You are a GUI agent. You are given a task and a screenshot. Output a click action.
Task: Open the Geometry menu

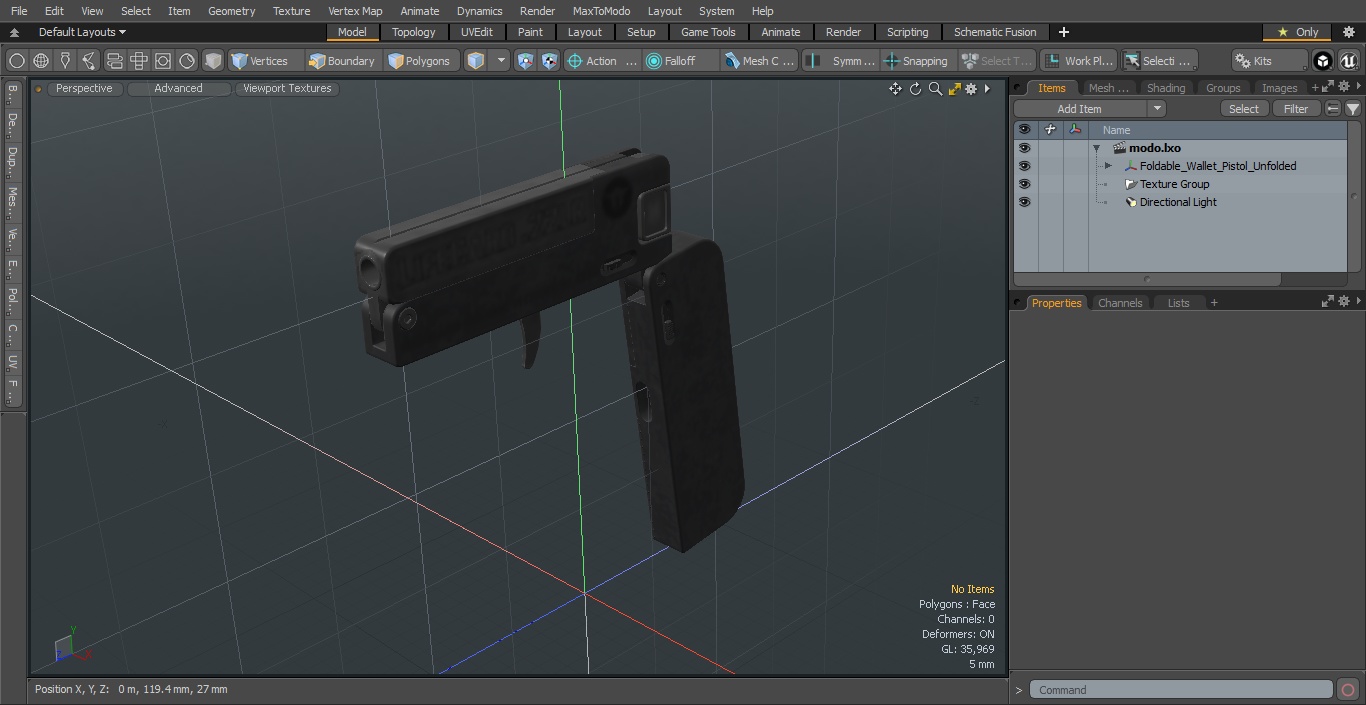tap(231, 11)
